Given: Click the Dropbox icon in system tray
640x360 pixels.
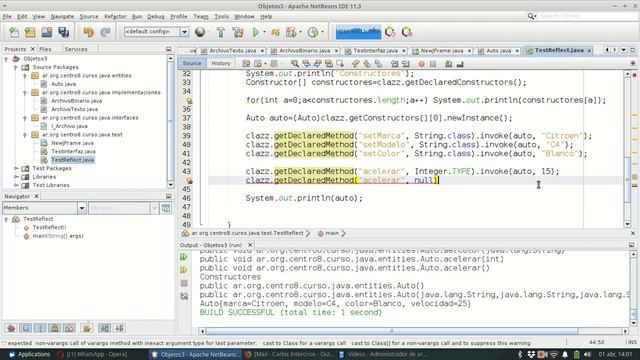Looking at the screenshot, I should point(531,354).
